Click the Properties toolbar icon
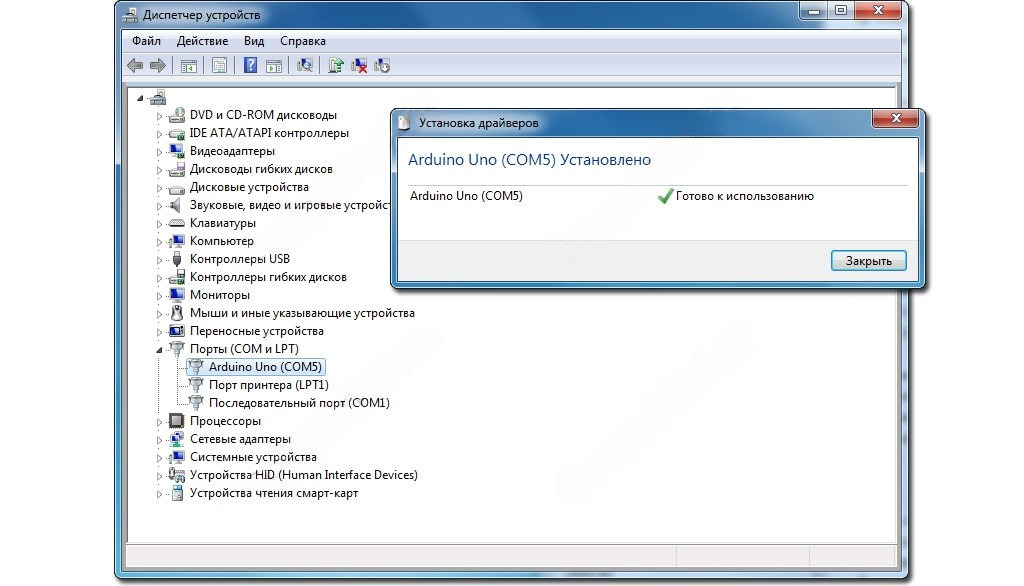This screenshot has height=586, width=1024. (219, 66)
